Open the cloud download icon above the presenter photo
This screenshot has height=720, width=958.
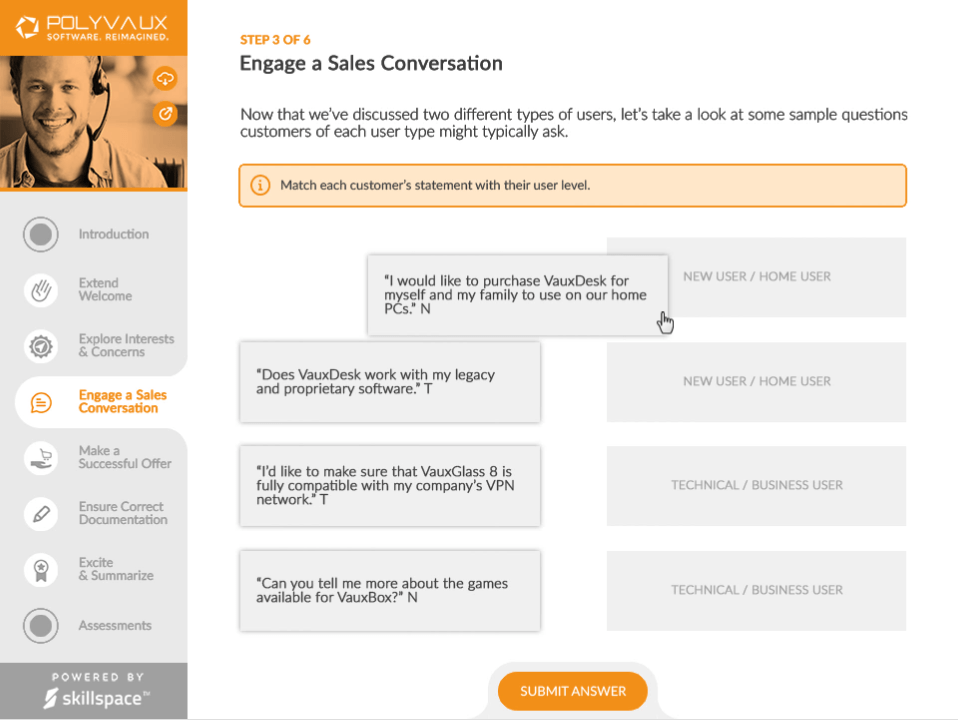point(165,78)
